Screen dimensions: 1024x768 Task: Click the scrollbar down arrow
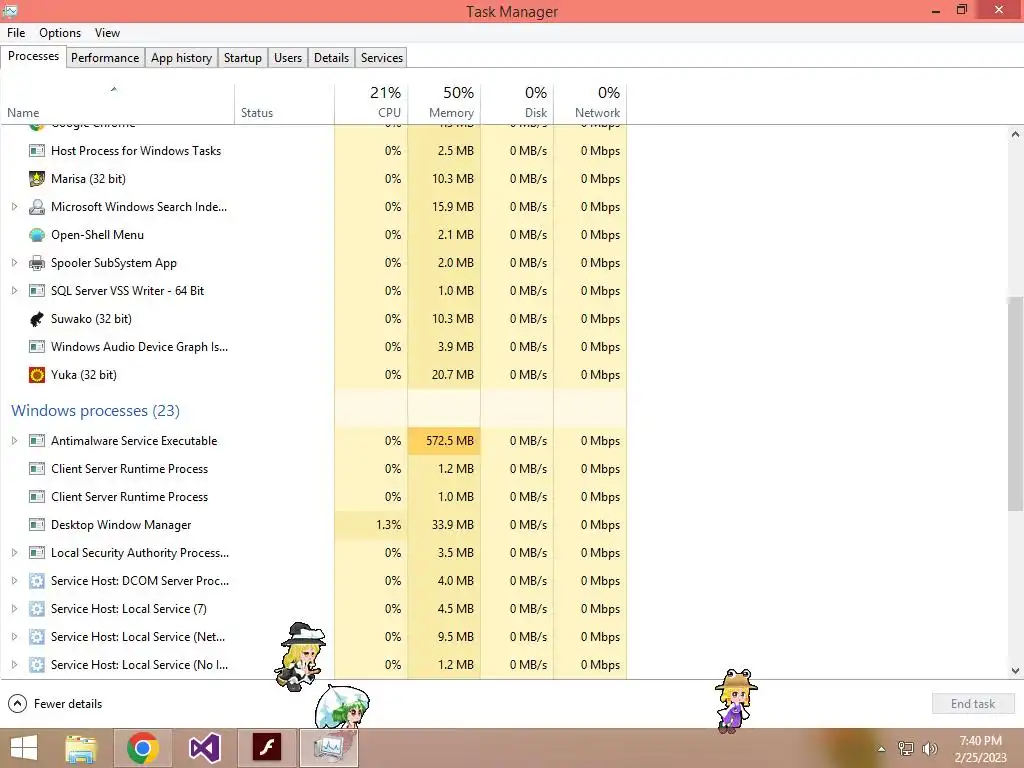click(1015, 670)
